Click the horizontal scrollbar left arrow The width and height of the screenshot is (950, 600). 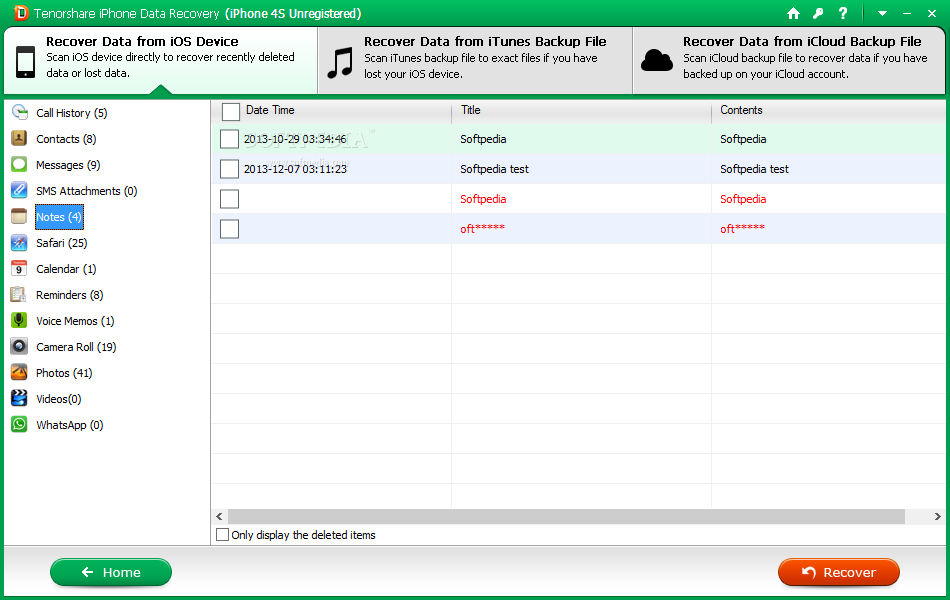219,516
